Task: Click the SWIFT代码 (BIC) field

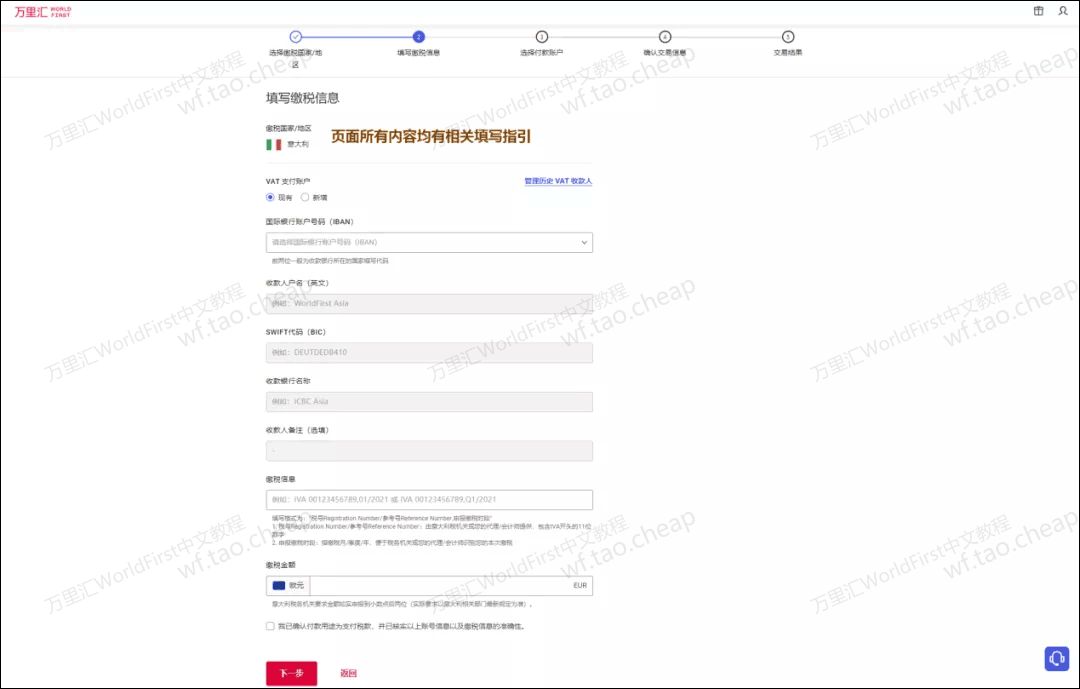Action: point(429,353)
